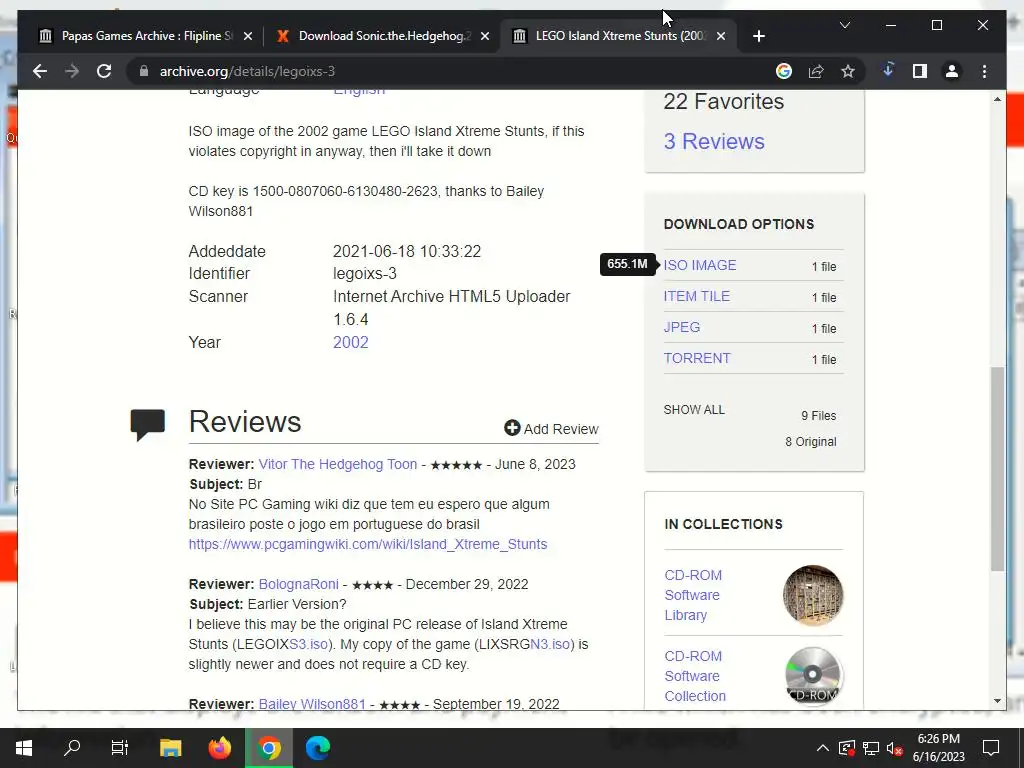The image size is (1024, 768).
Task: Open the pcgamingwiki Island_Xtreme_Stunts link
Action: click(x=368, y=544)
